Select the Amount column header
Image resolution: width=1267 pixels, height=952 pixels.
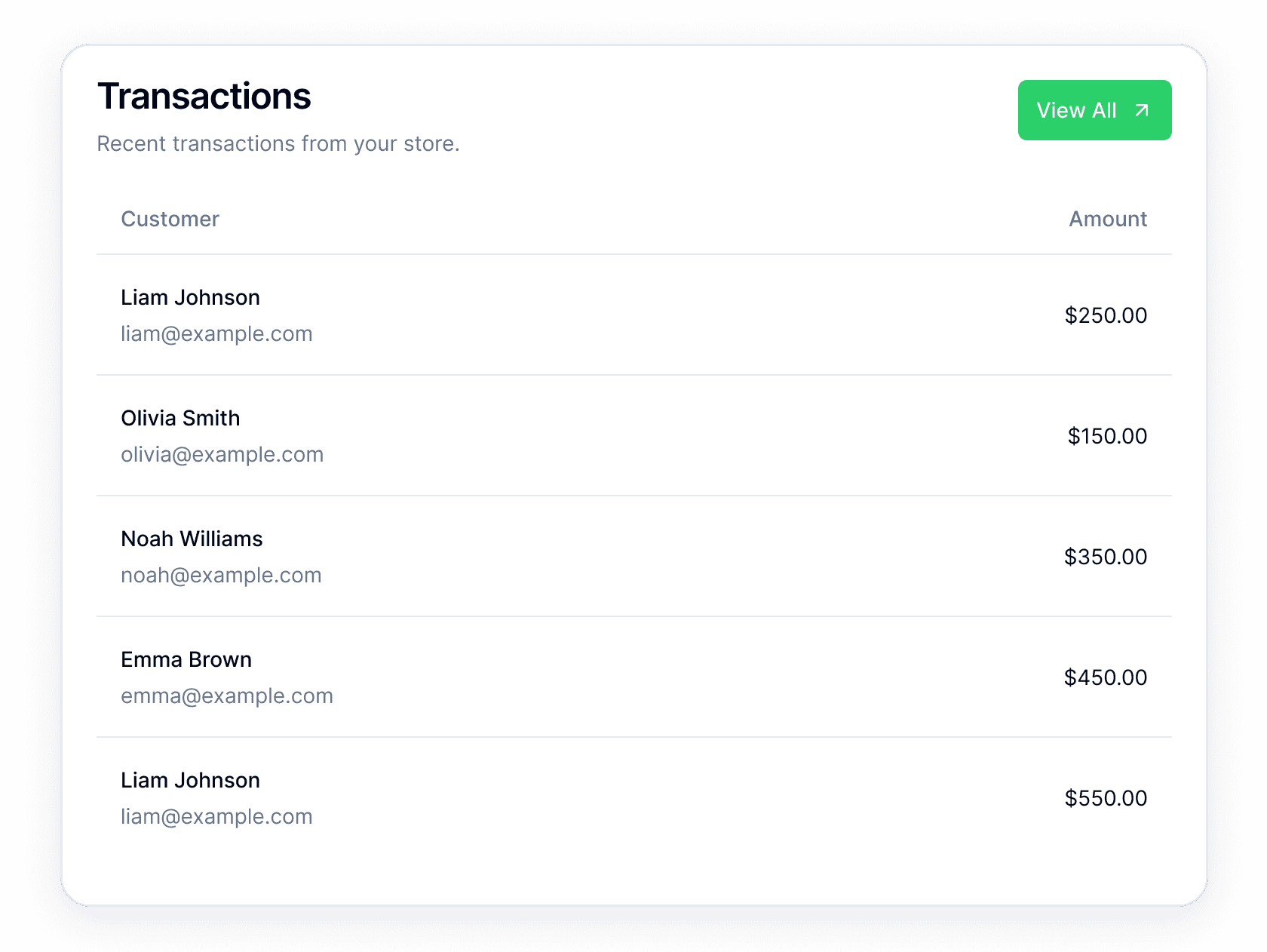tap(1108, 219)
